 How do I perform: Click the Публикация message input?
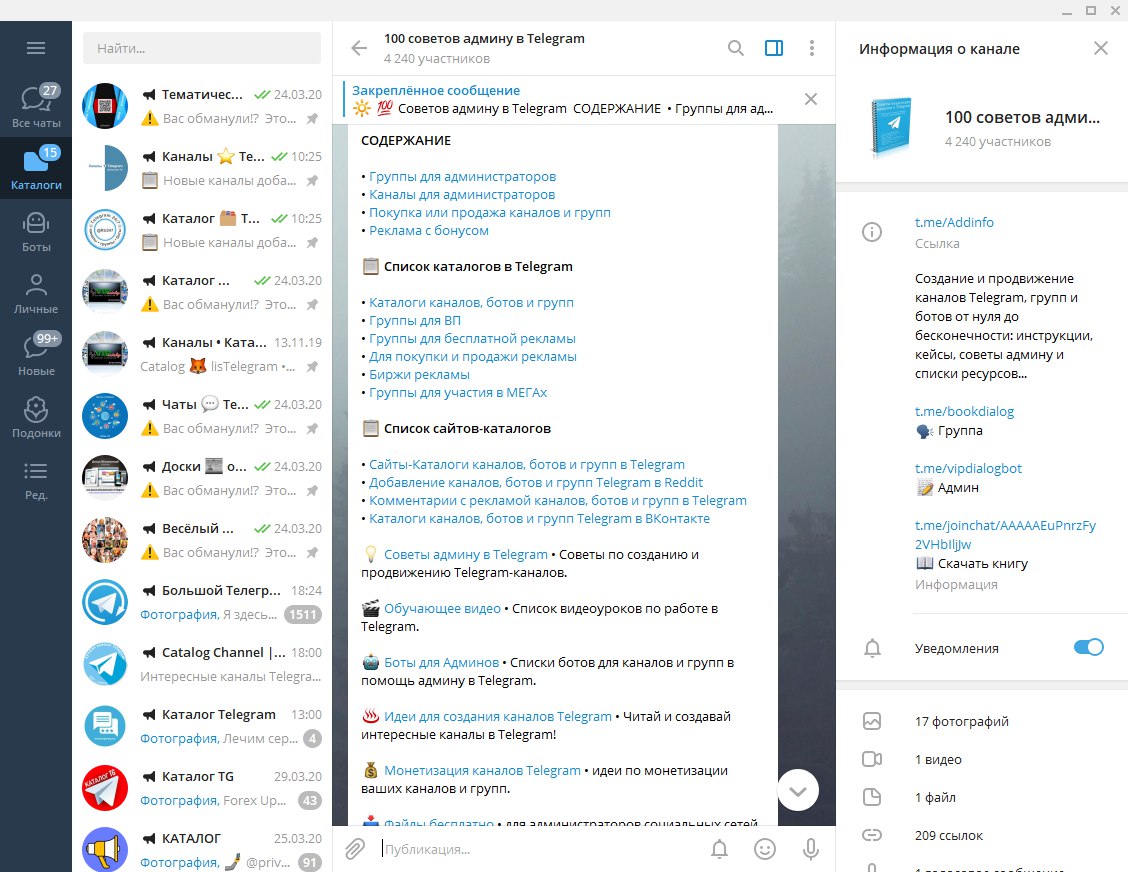point(540,849)
